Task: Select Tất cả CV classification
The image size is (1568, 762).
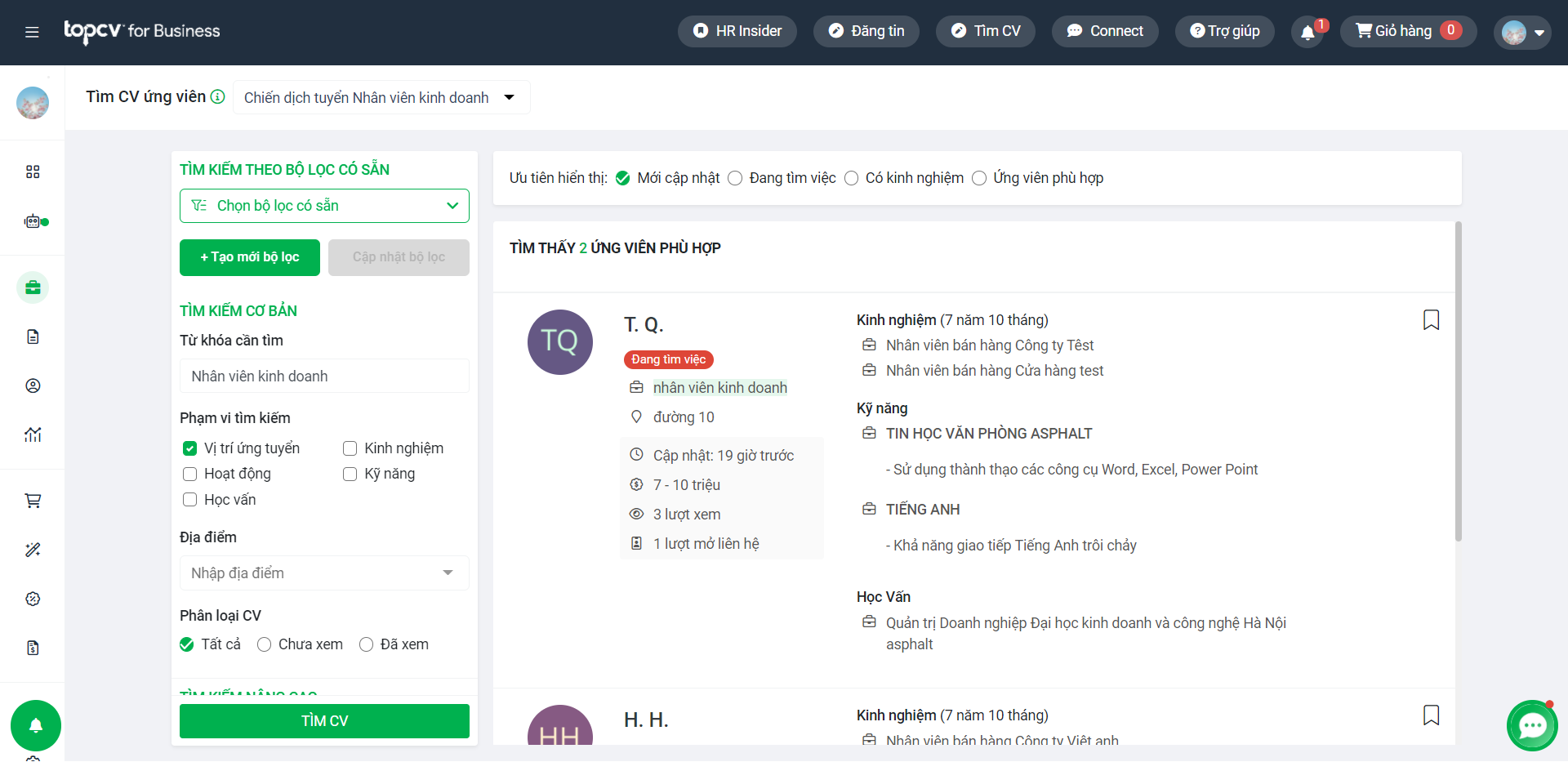Action: (x=186, y=644)
